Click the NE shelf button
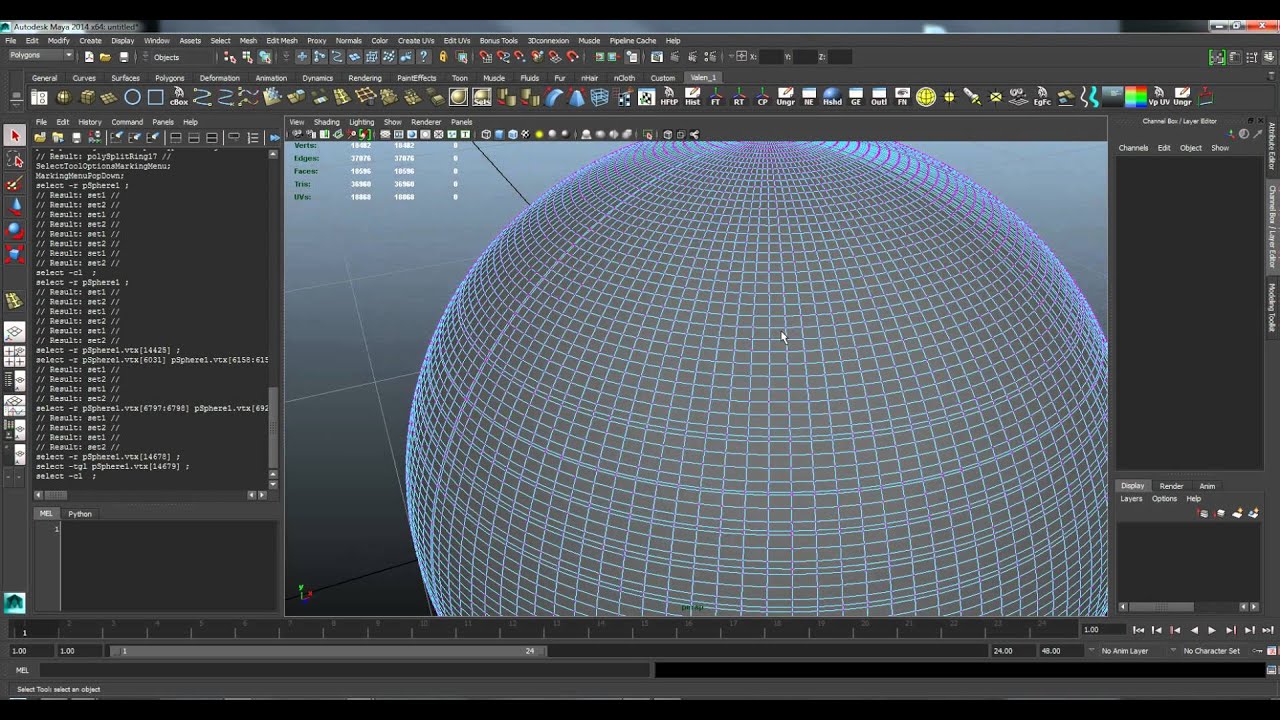 [809, 97]
